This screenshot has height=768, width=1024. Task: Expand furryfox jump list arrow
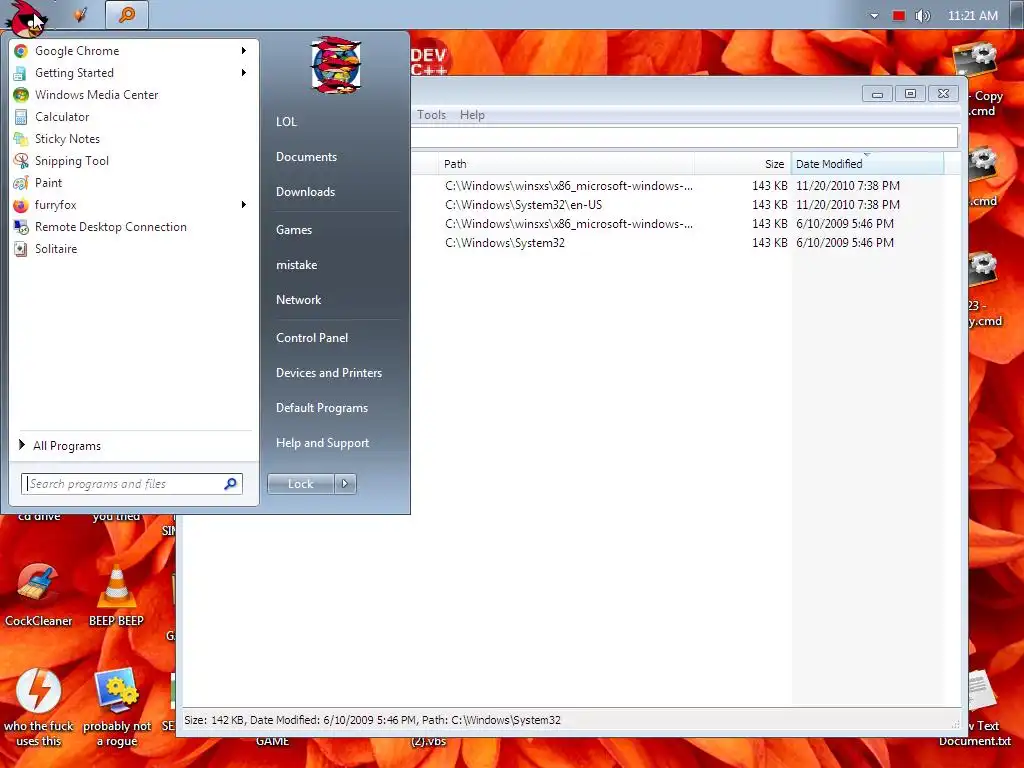tap(244, 205)
